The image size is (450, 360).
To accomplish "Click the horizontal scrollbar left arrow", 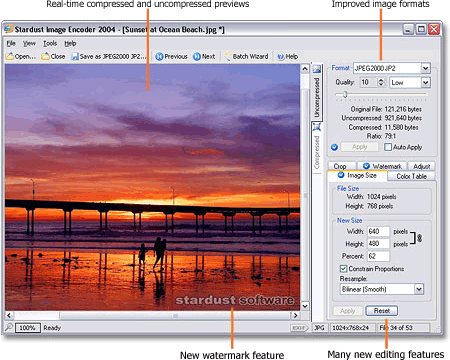I will [x=9, y=315].
